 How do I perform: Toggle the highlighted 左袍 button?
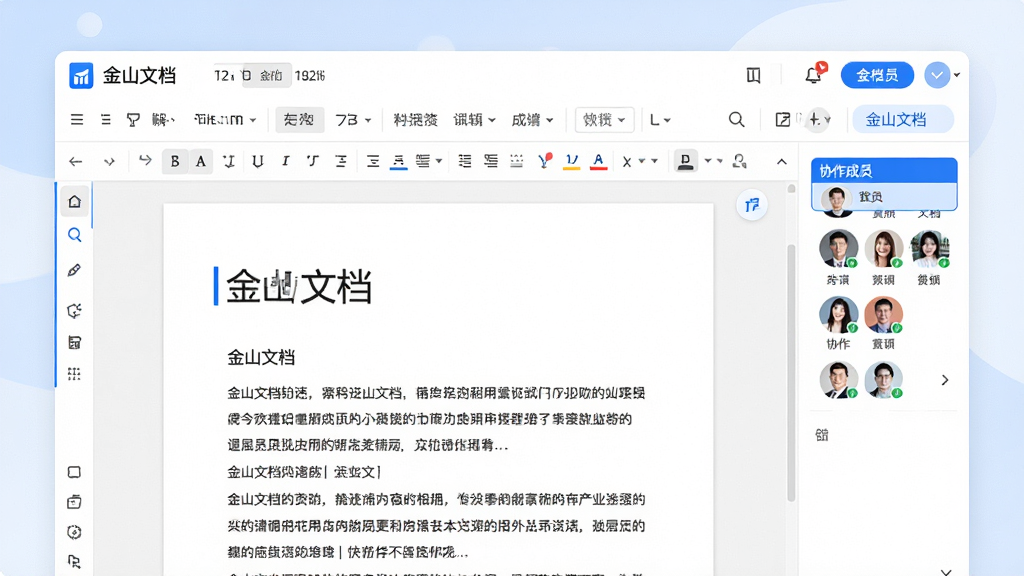point(299,120)
